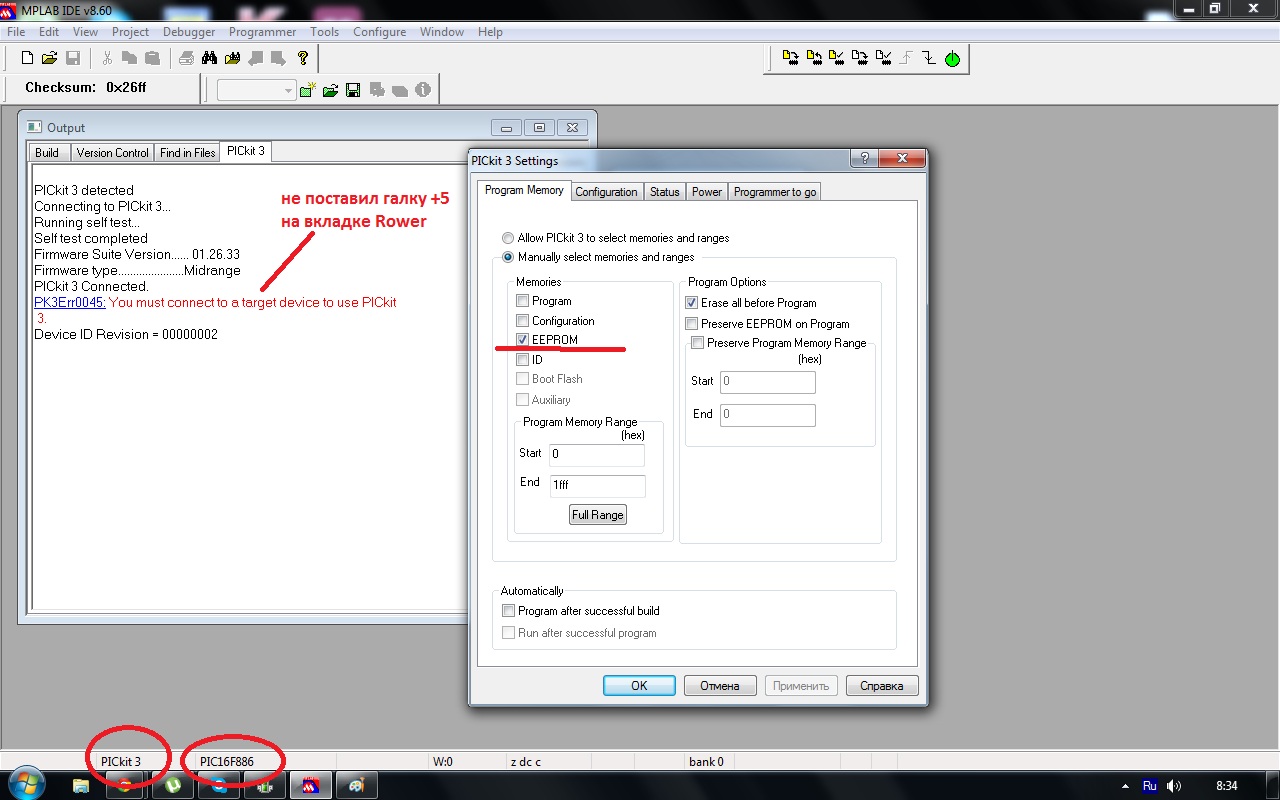
Task: Click the Find binoculars toolbar icon
Action: tap(209, 58)
